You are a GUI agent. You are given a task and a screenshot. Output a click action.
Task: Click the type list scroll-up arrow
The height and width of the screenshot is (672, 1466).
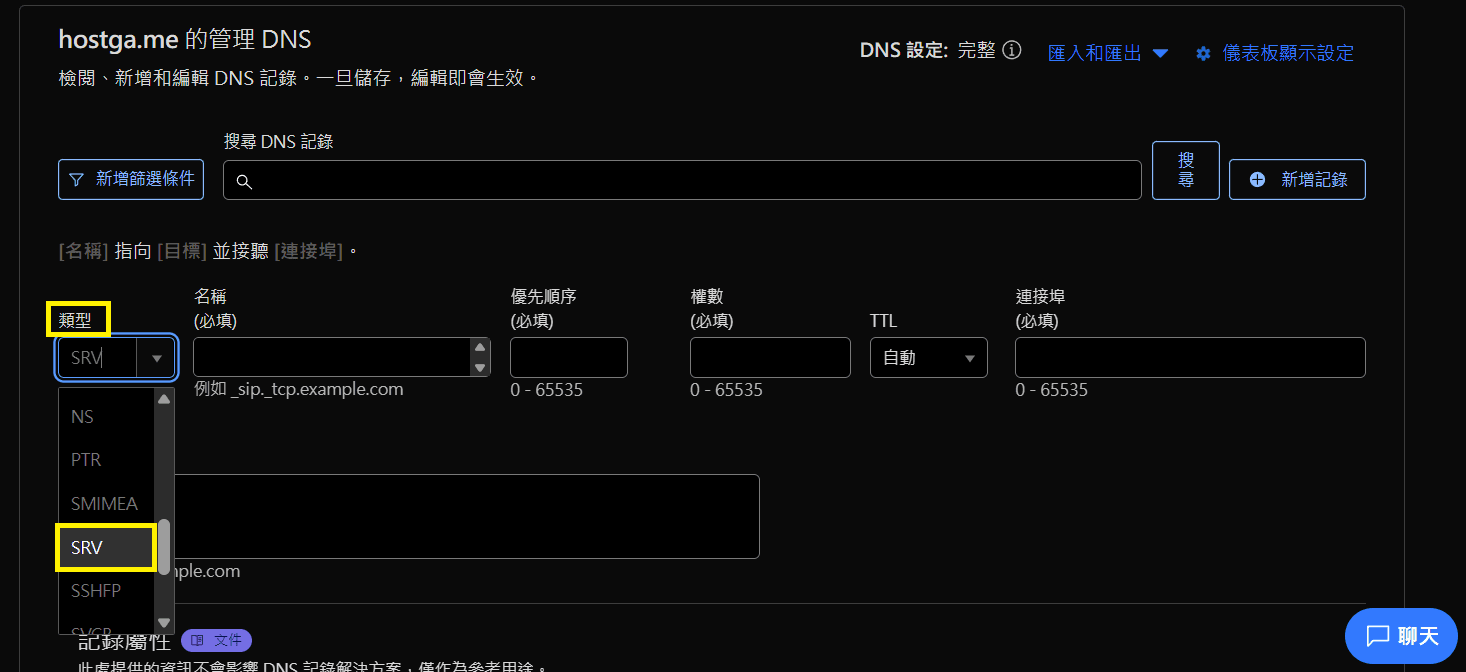click(164, 398)
